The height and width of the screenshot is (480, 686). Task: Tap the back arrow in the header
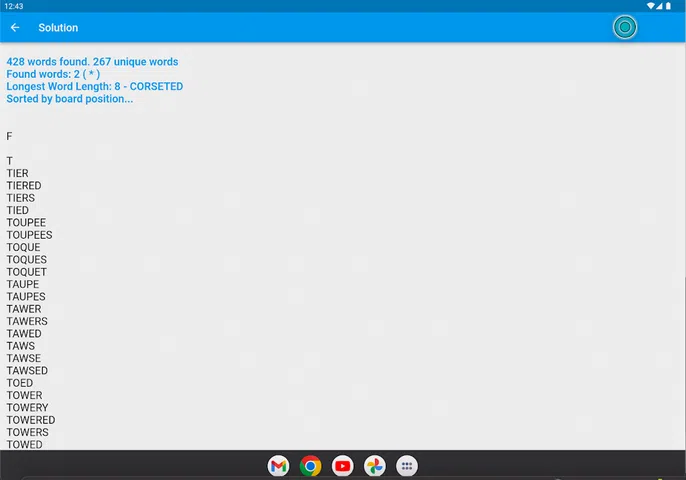15,28
